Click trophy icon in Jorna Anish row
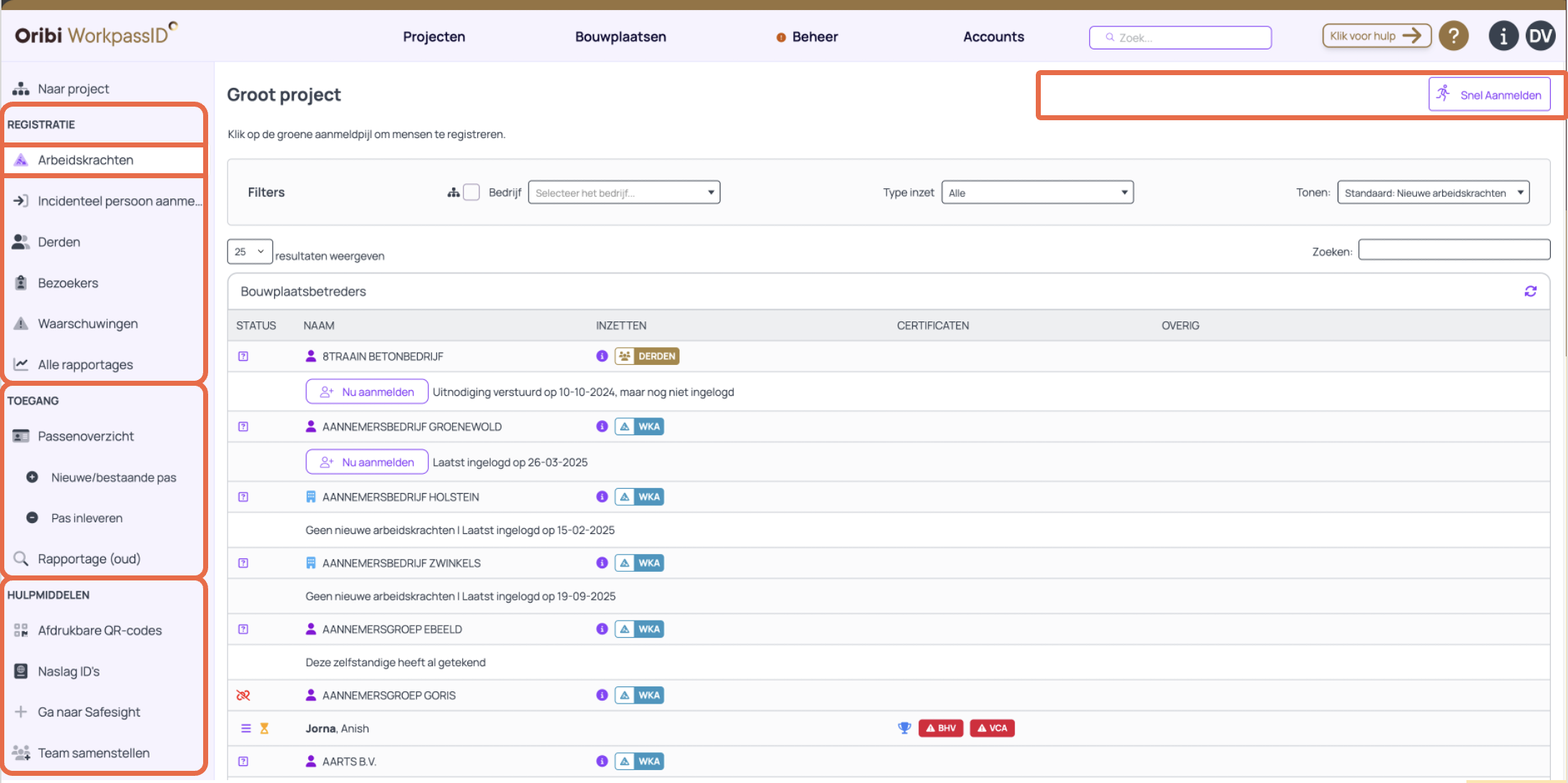Image resolution: width=1568 pixels, height=783 pixels. click(904, 728)
